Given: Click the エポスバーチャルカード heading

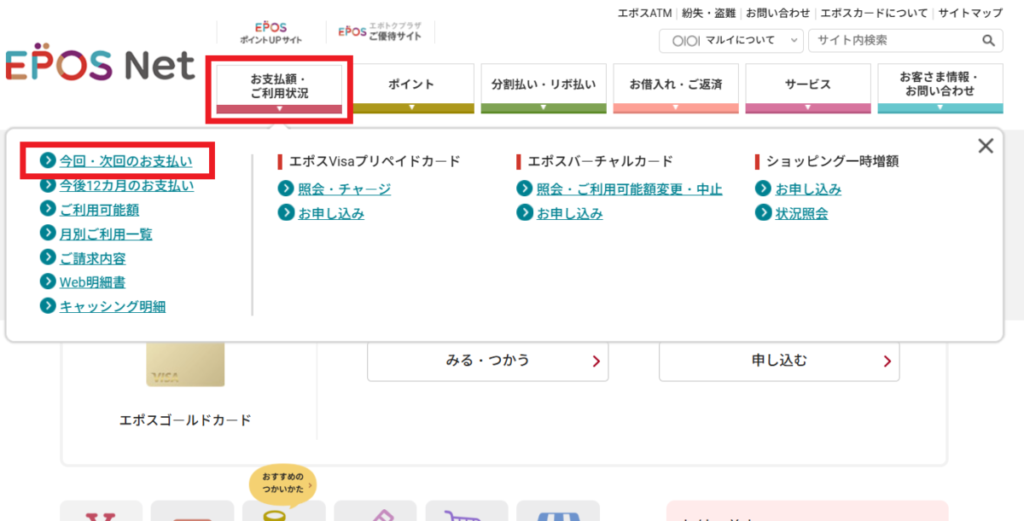Looking at the screenshot, I should 600,161.
